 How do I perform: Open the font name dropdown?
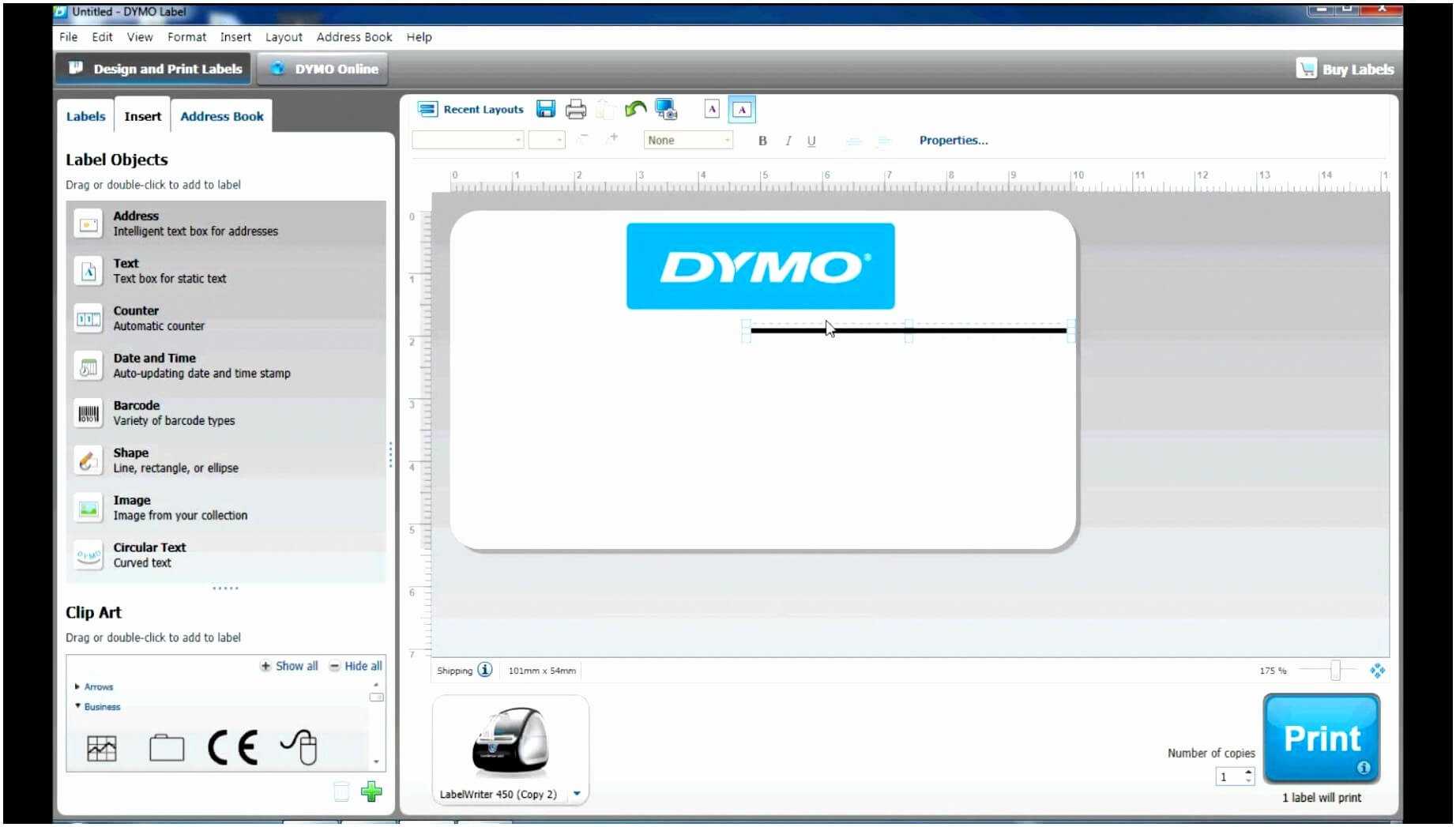pos(468,140)
